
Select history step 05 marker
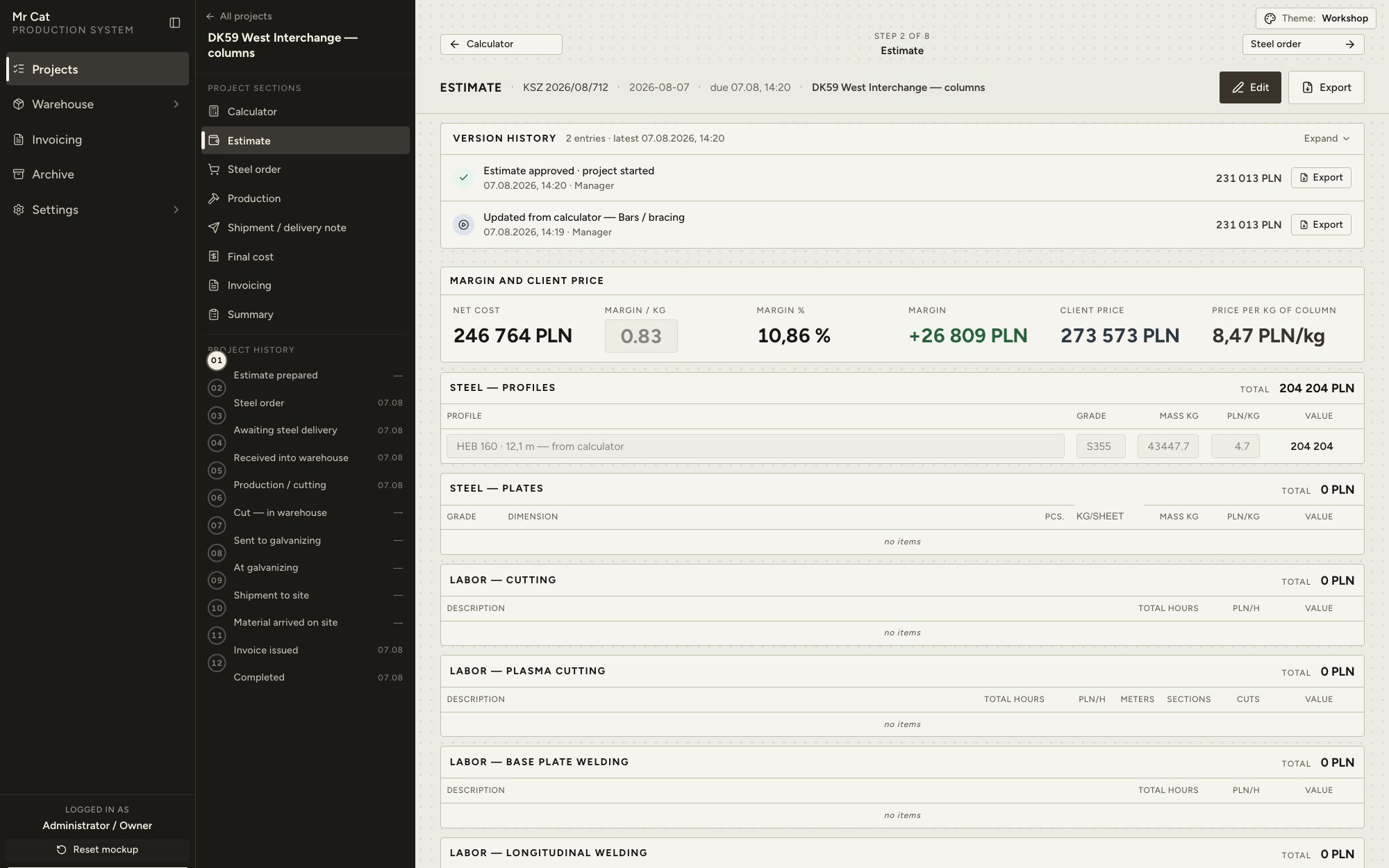pyautogui.click(x=217, y=471)
